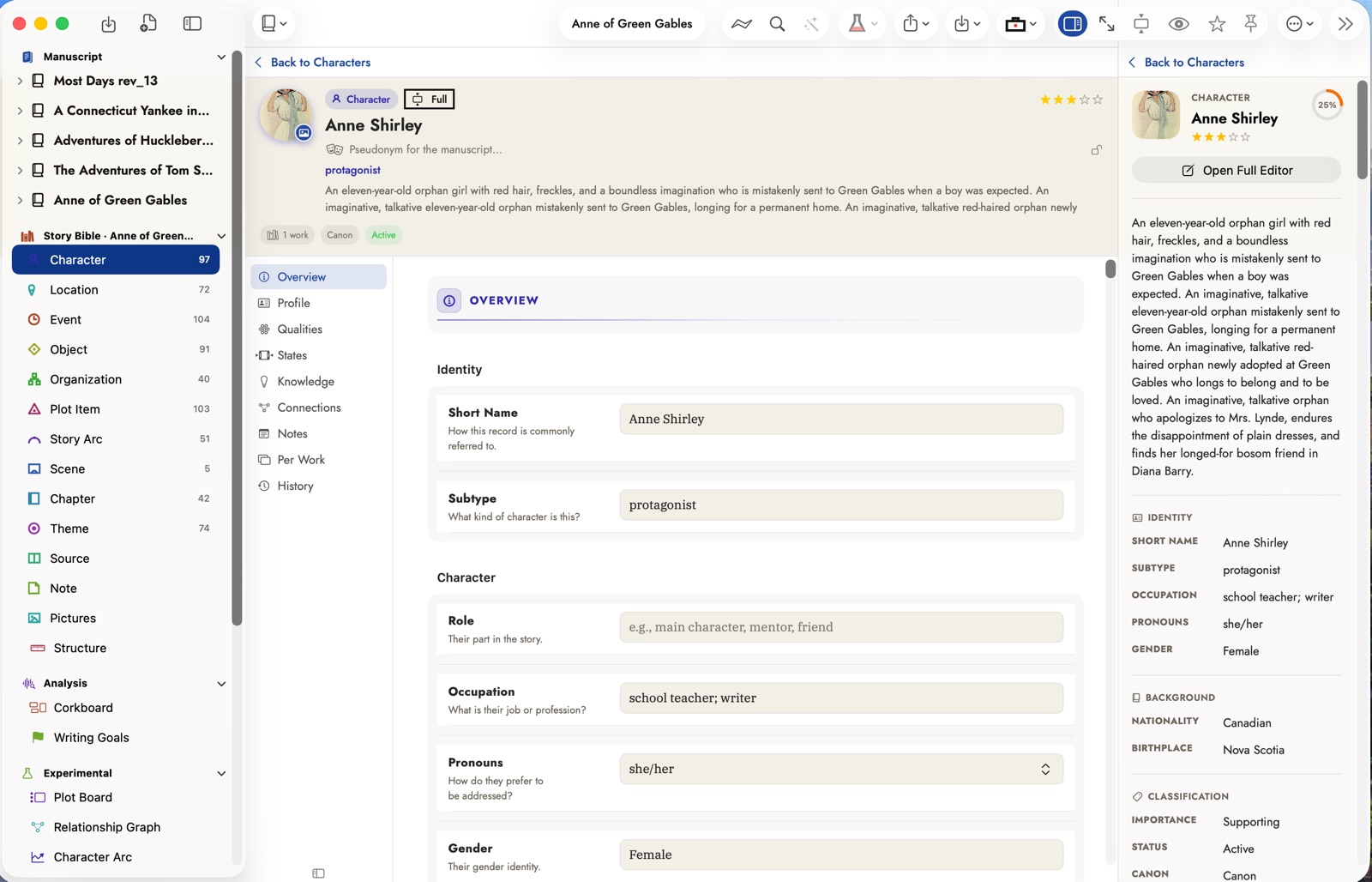
Task: Click the import tray icon in title bar
Action: point(108,24)
